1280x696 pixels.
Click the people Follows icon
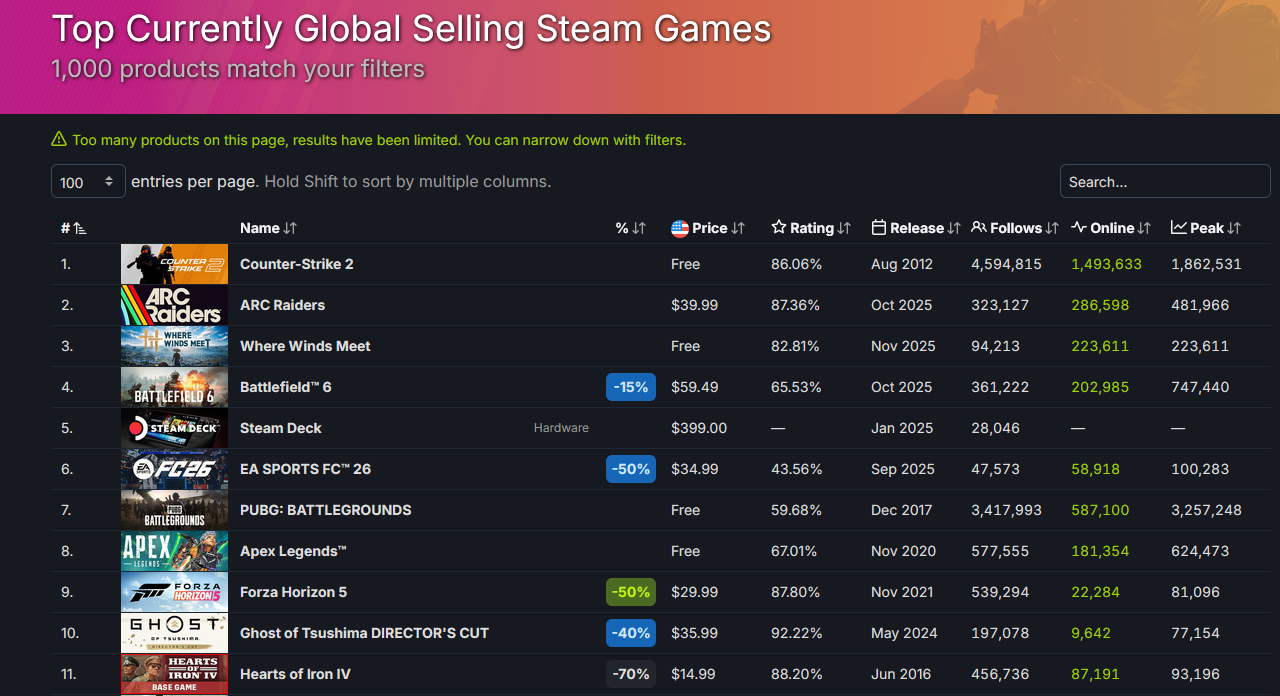pos(979,228)
